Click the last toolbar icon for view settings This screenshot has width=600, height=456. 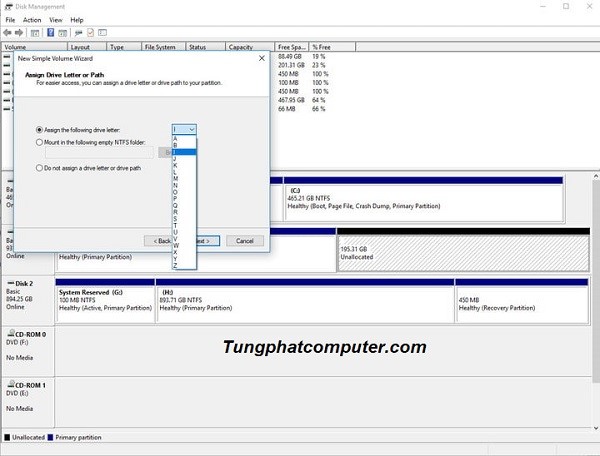click(103, 33)
